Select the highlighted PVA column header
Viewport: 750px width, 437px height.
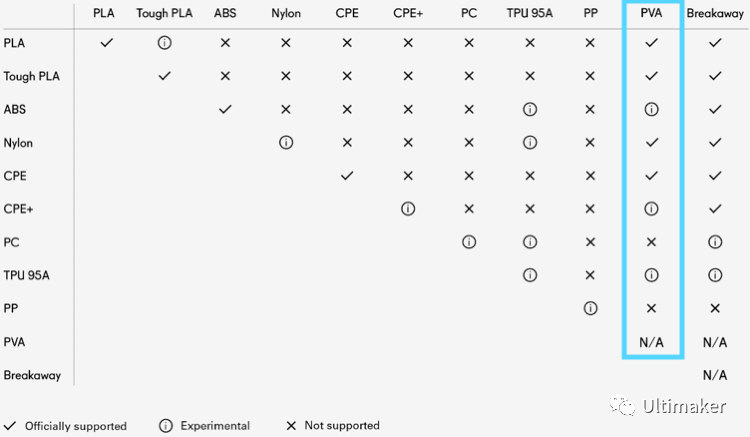(651, 13)
